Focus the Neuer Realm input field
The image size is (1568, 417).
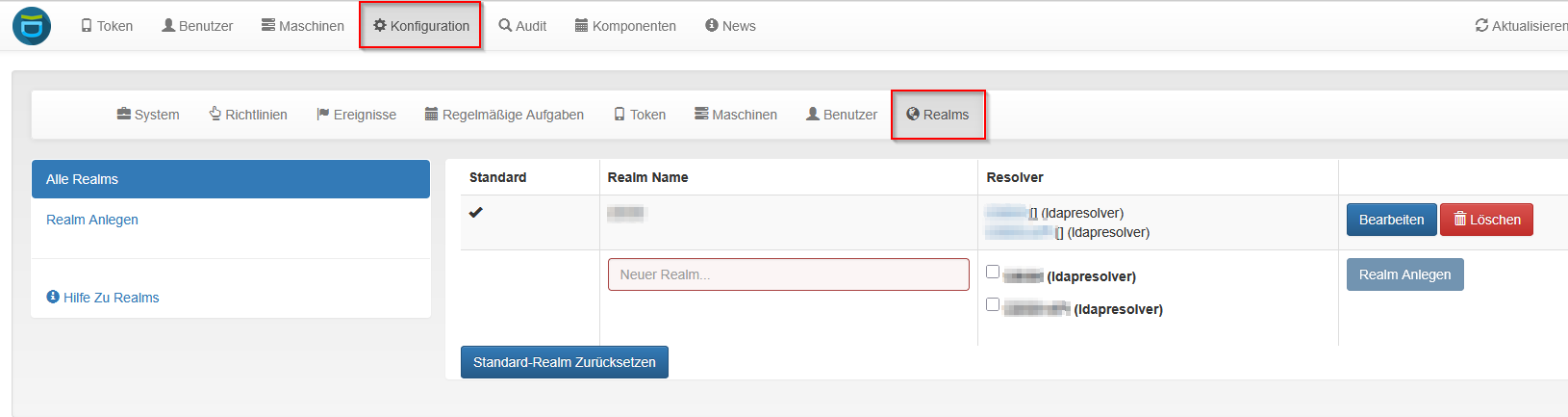(x=788, y=274)
